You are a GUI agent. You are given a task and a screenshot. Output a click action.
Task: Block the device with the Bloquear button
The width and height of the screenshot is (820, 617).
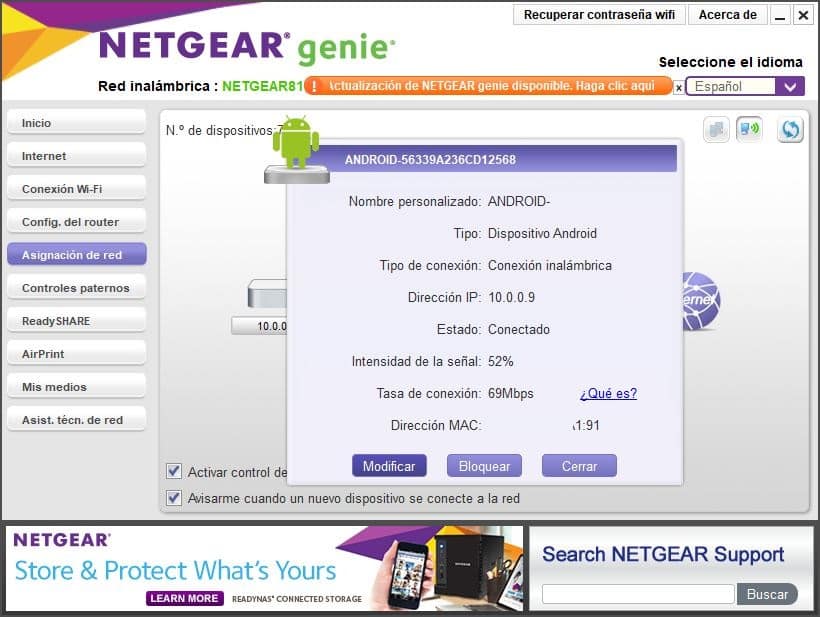[484, 466]
